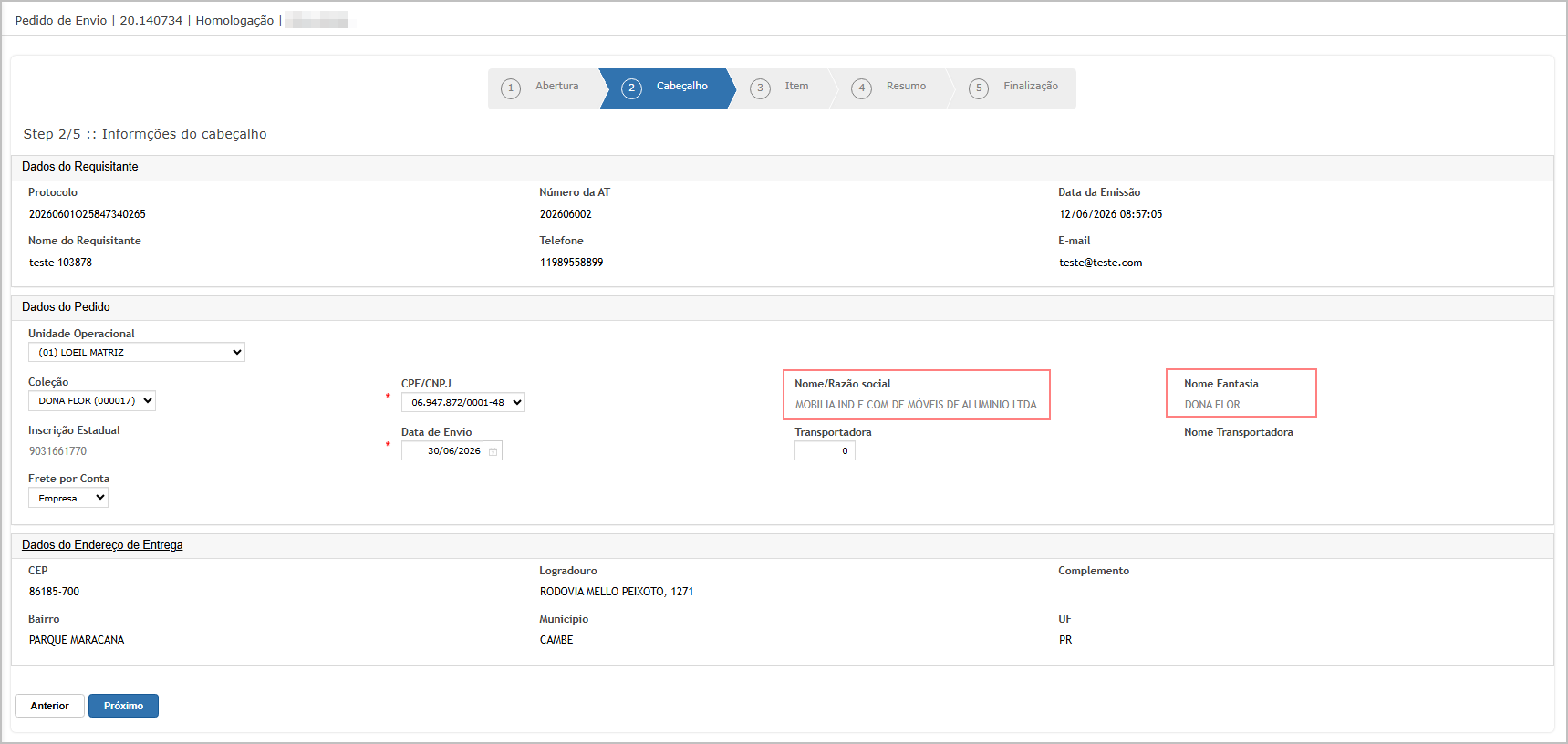Go to step 5 Finalização
1568x744 pixels.
point(1013,88)
